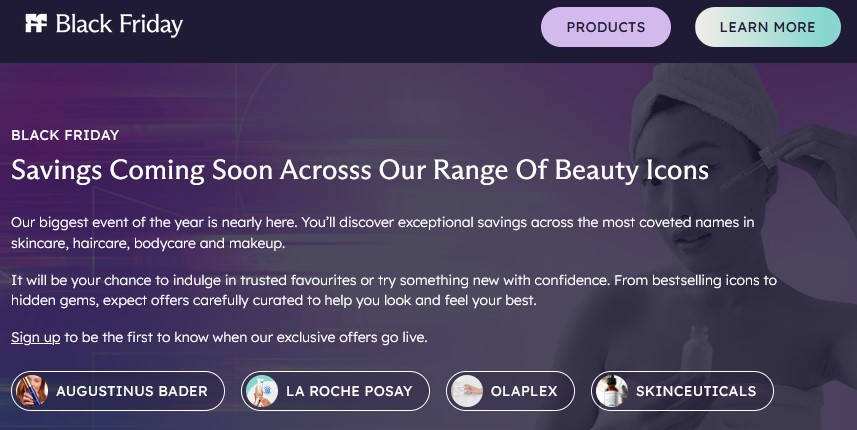
Task: Click the paragraph starting 'Our biggest event'
Action: tap(382, 232)
